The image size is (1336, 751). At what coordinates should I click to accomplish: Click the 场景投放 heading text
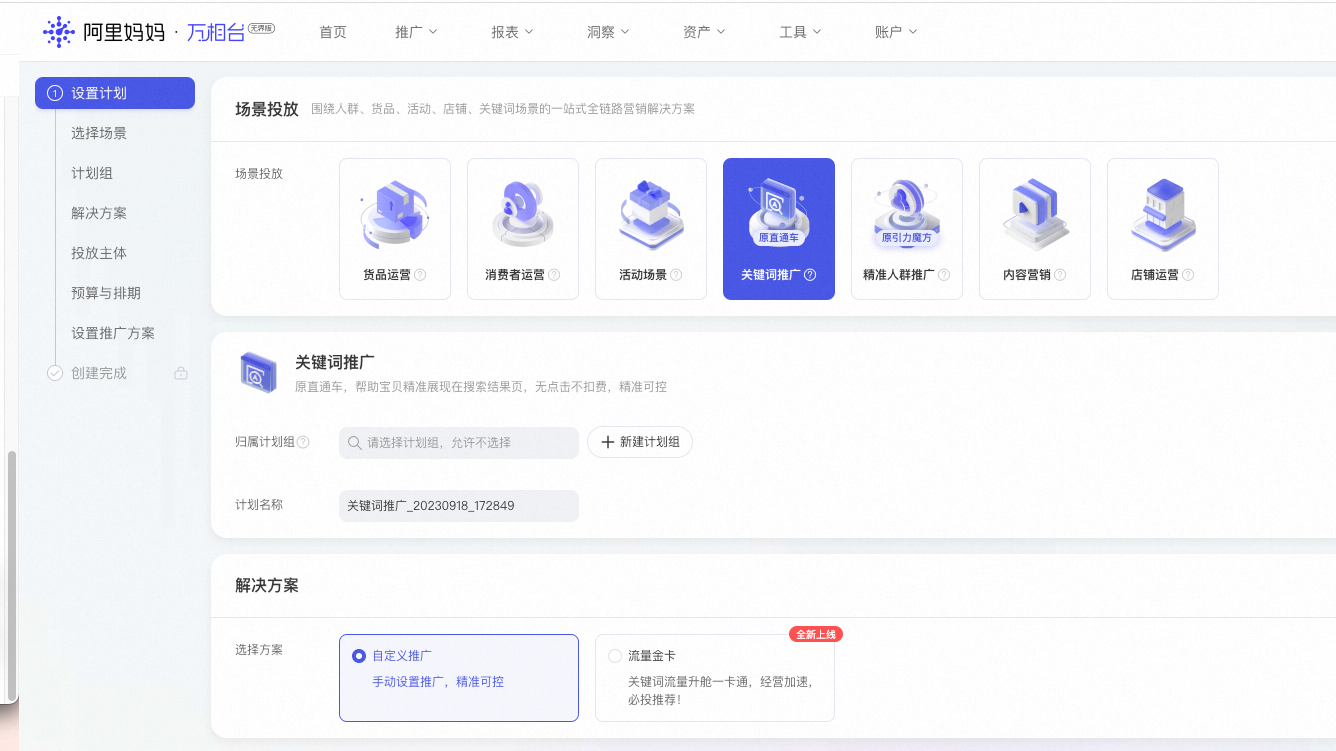click(267, 109)
